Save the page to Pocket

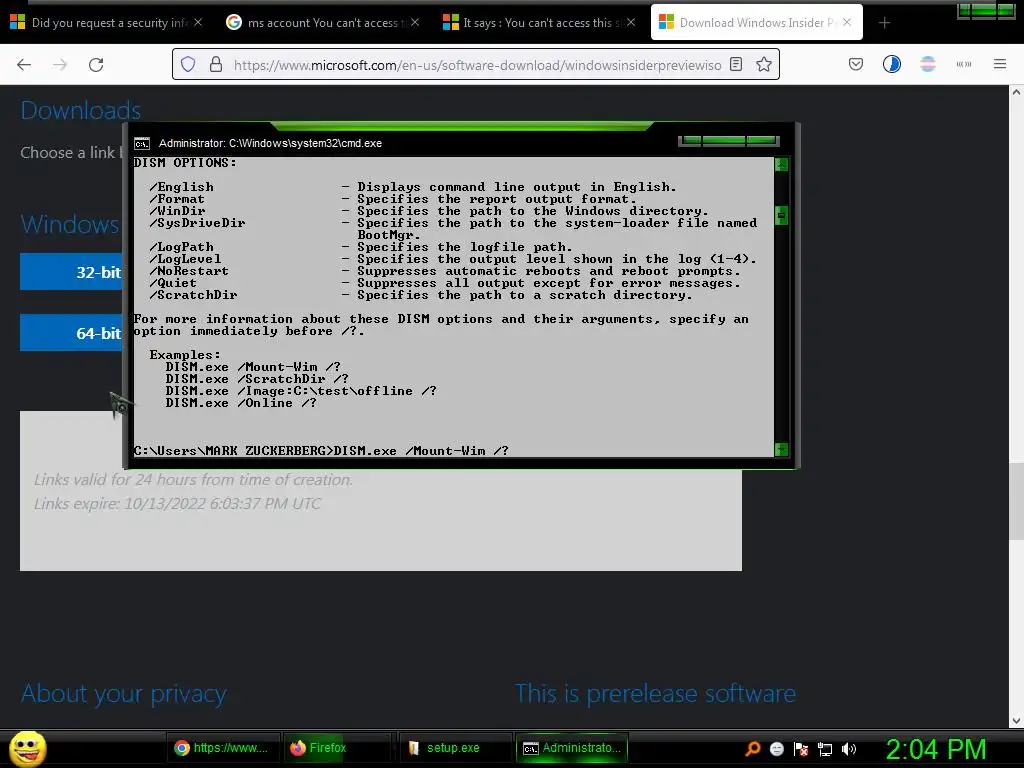[x=856, y=64]
